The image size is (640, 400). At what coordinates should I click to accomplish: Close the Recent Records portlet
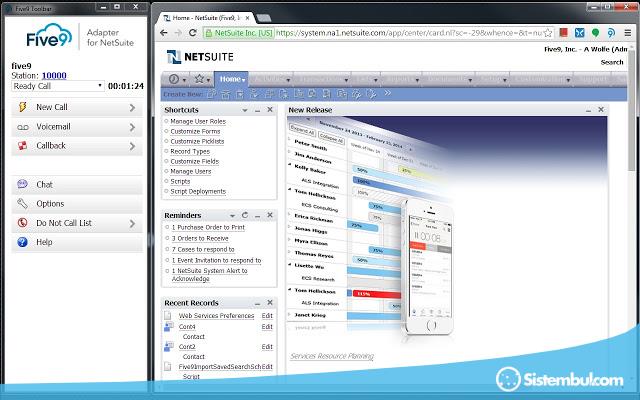click(270, 303)
